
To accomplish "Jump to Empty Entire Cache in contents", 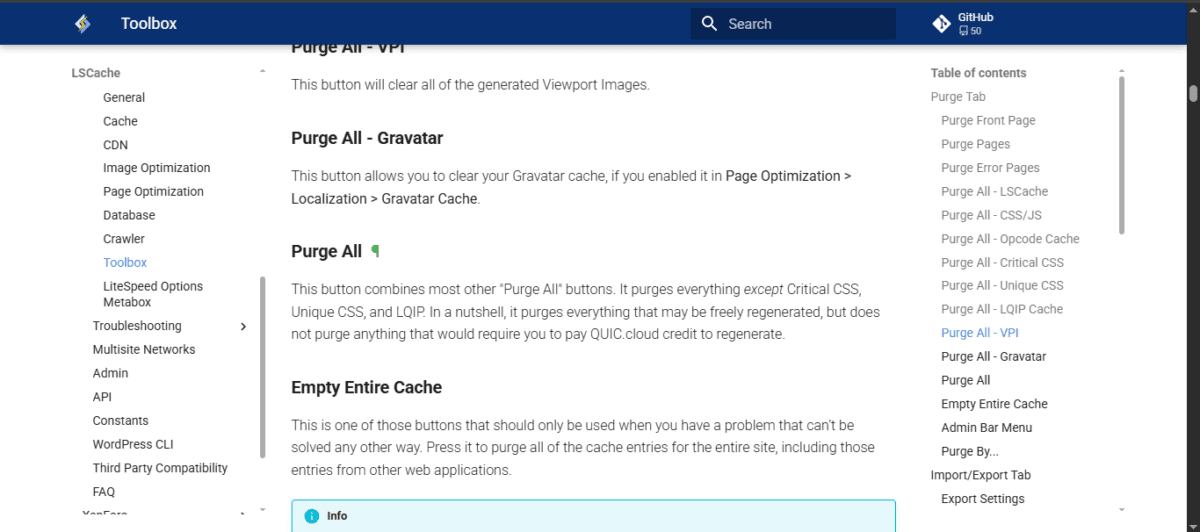I will [x=994, y=404].
